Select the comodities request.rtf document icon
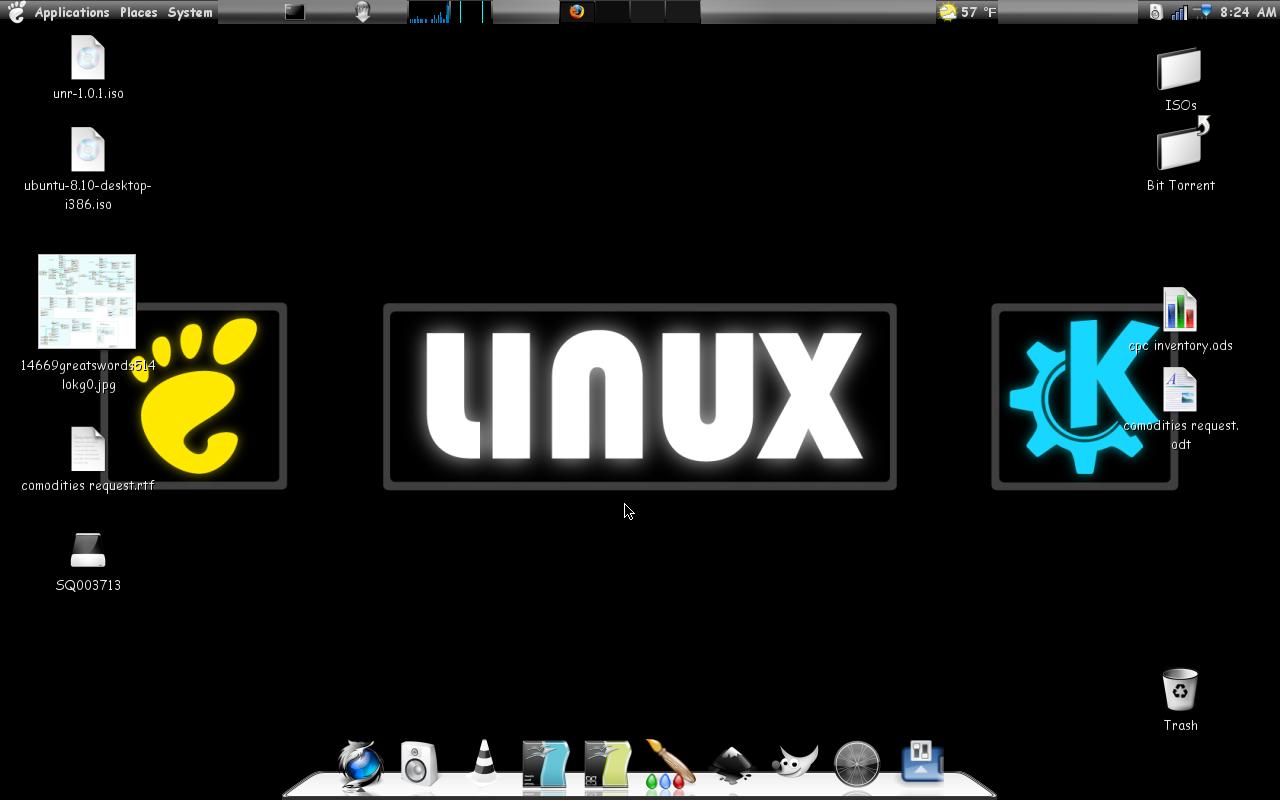The width and height of the screenshot is (1280, 800). point(88,449)
